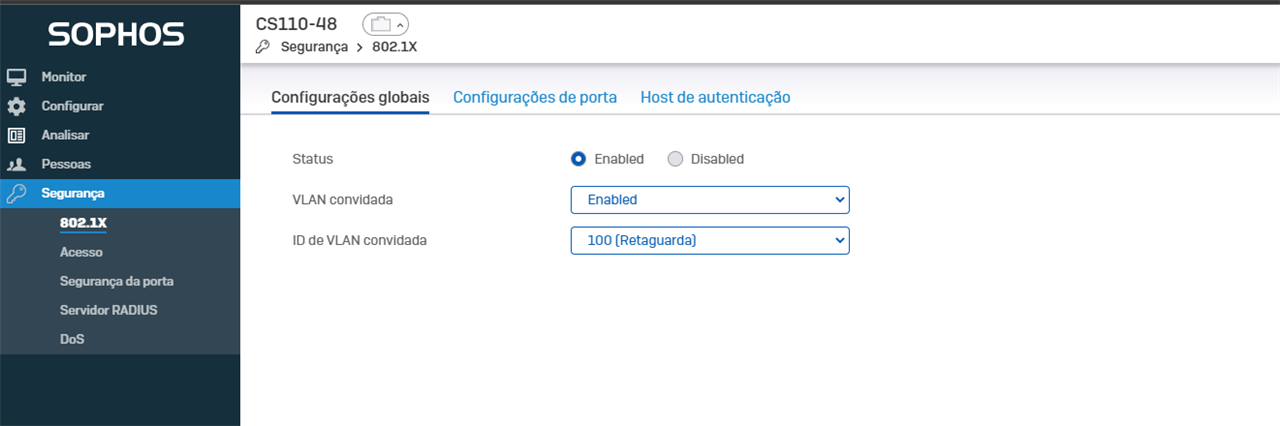The width and height of the screenshot is (1280, 426).
Task: Click the Segurança key icon in sidebar
Action: tap(16, 194)
